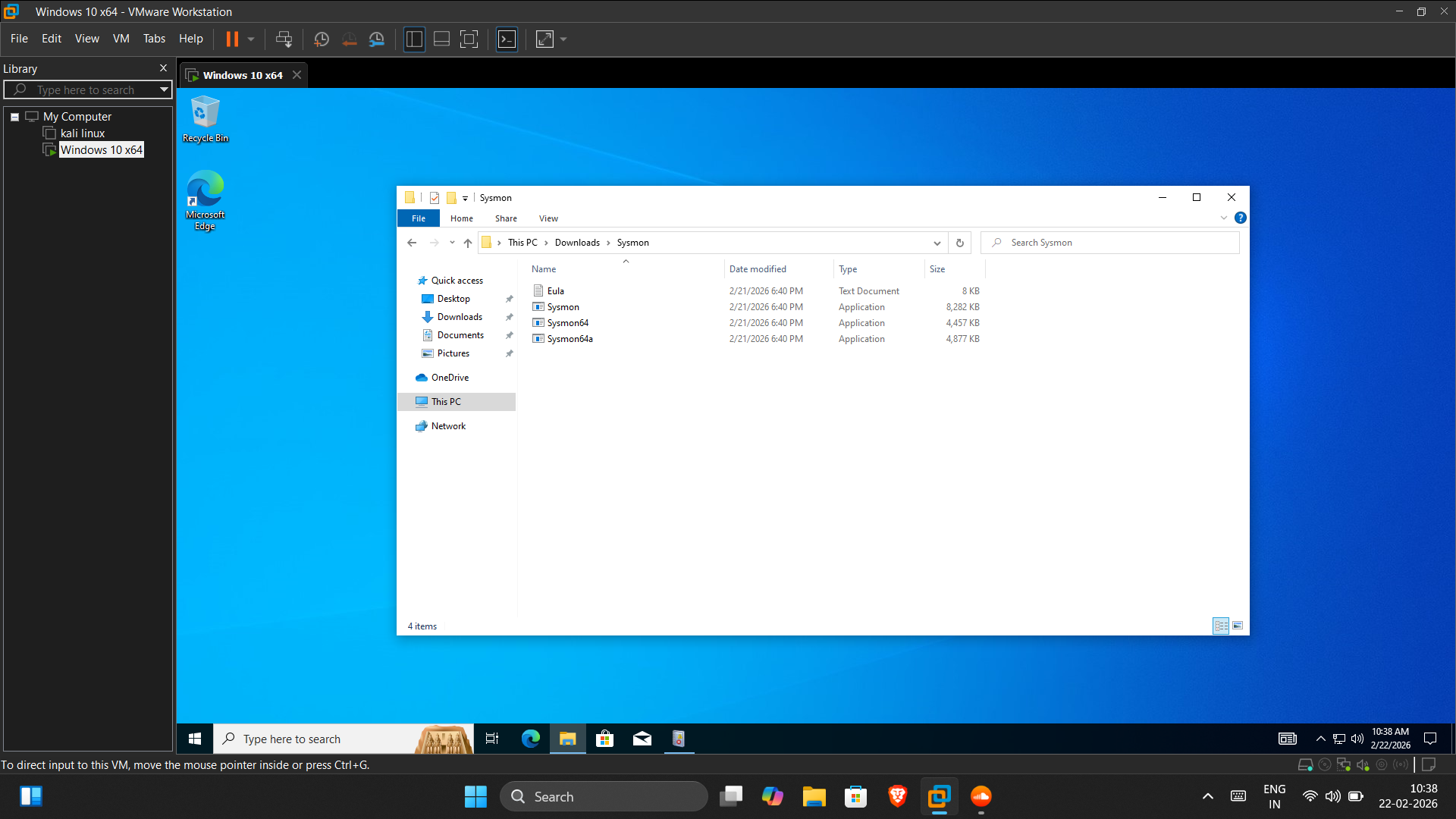Screen dimensions: 1456x819
Task: Open host Windows 11 Start menu
Action: (x=475, y=796)
